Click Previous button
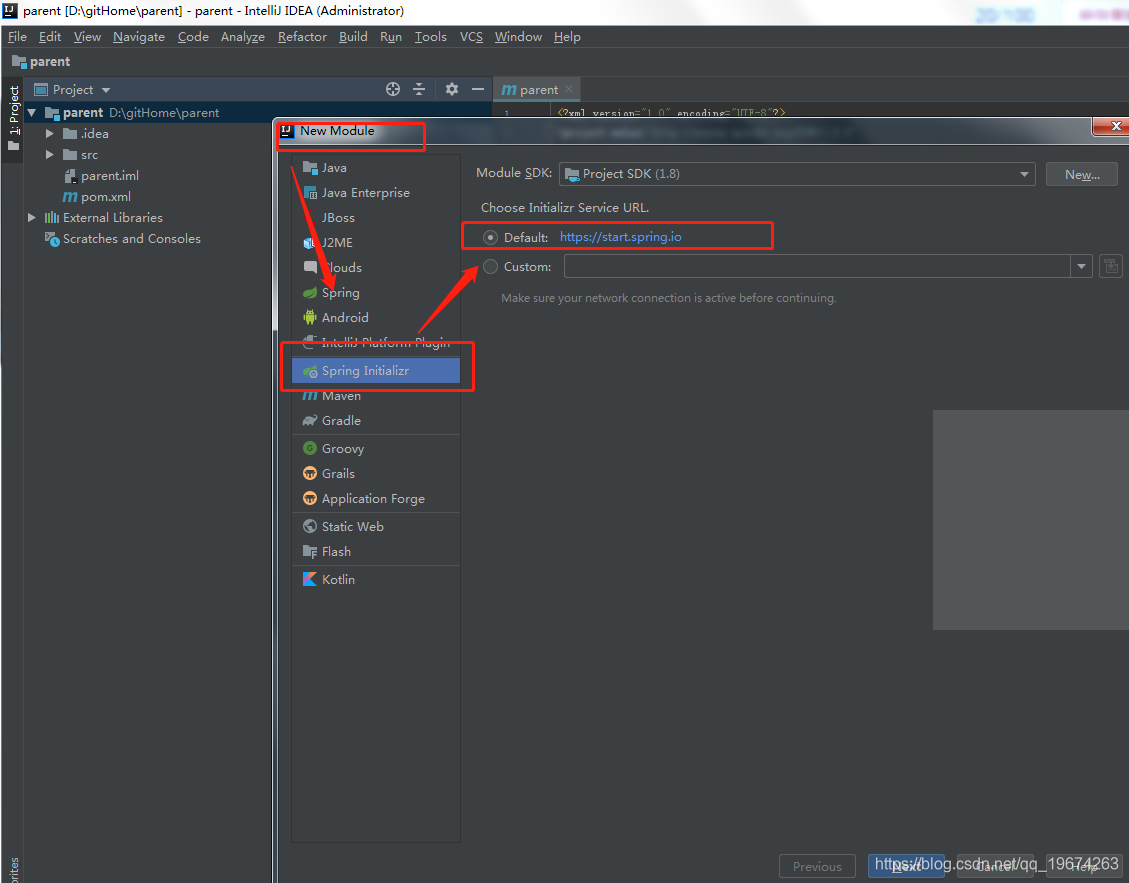 coord(817,866)
